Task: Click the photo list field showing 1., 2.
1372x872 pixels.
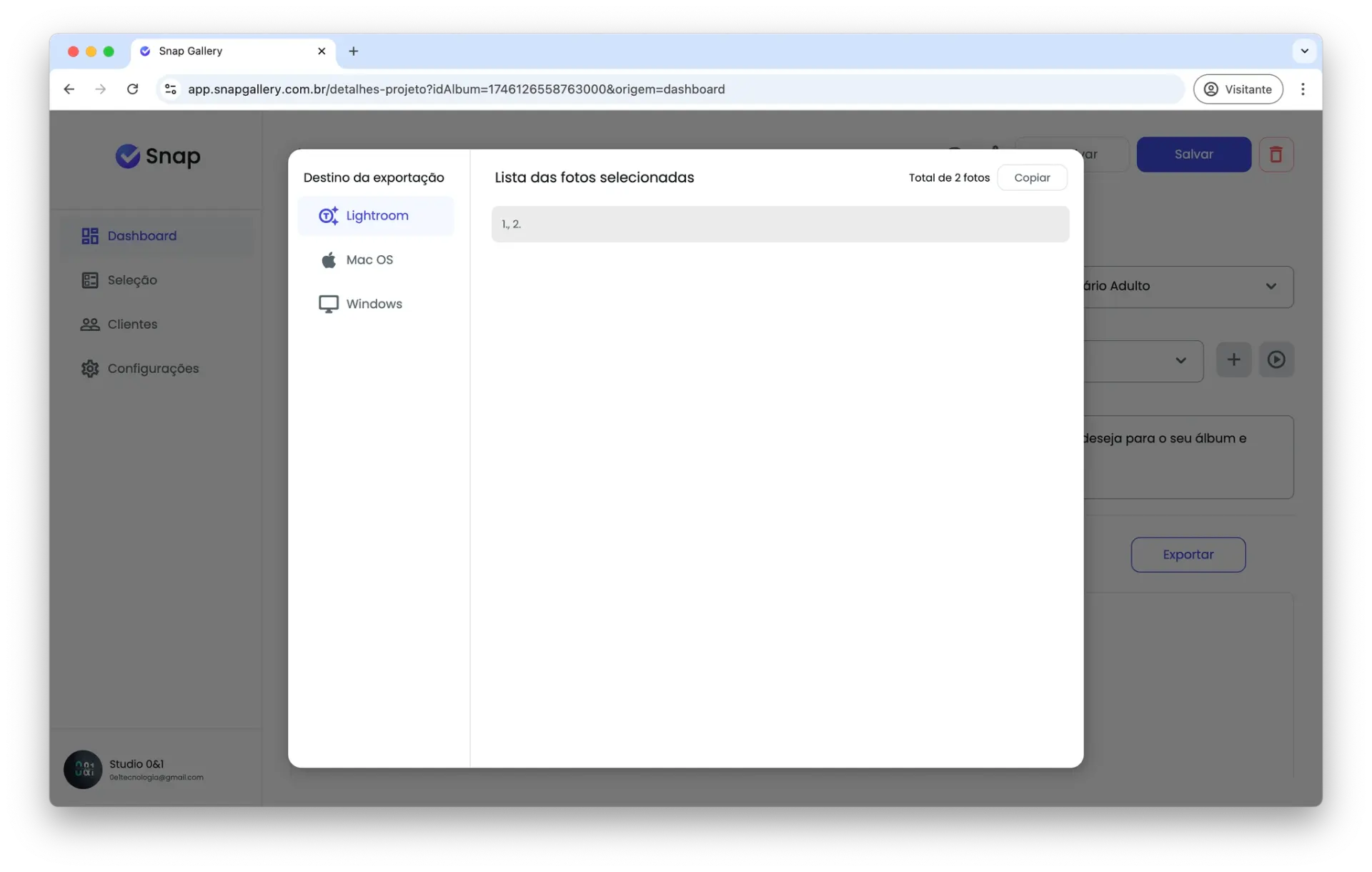Action: 780,224
